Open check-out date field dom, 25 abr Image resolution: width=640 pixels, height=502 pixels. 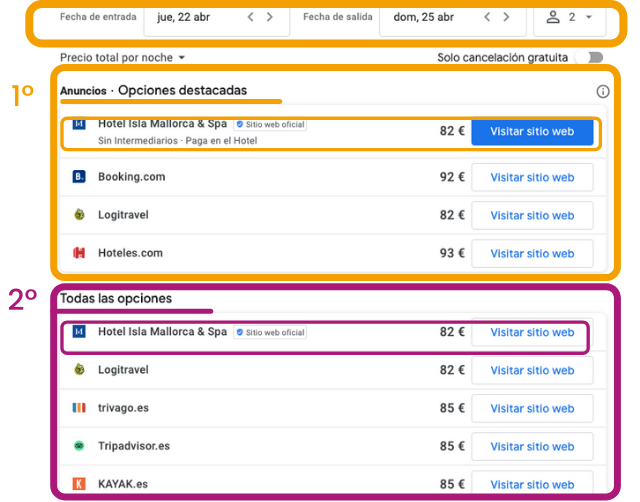click(x=453, y=20)
